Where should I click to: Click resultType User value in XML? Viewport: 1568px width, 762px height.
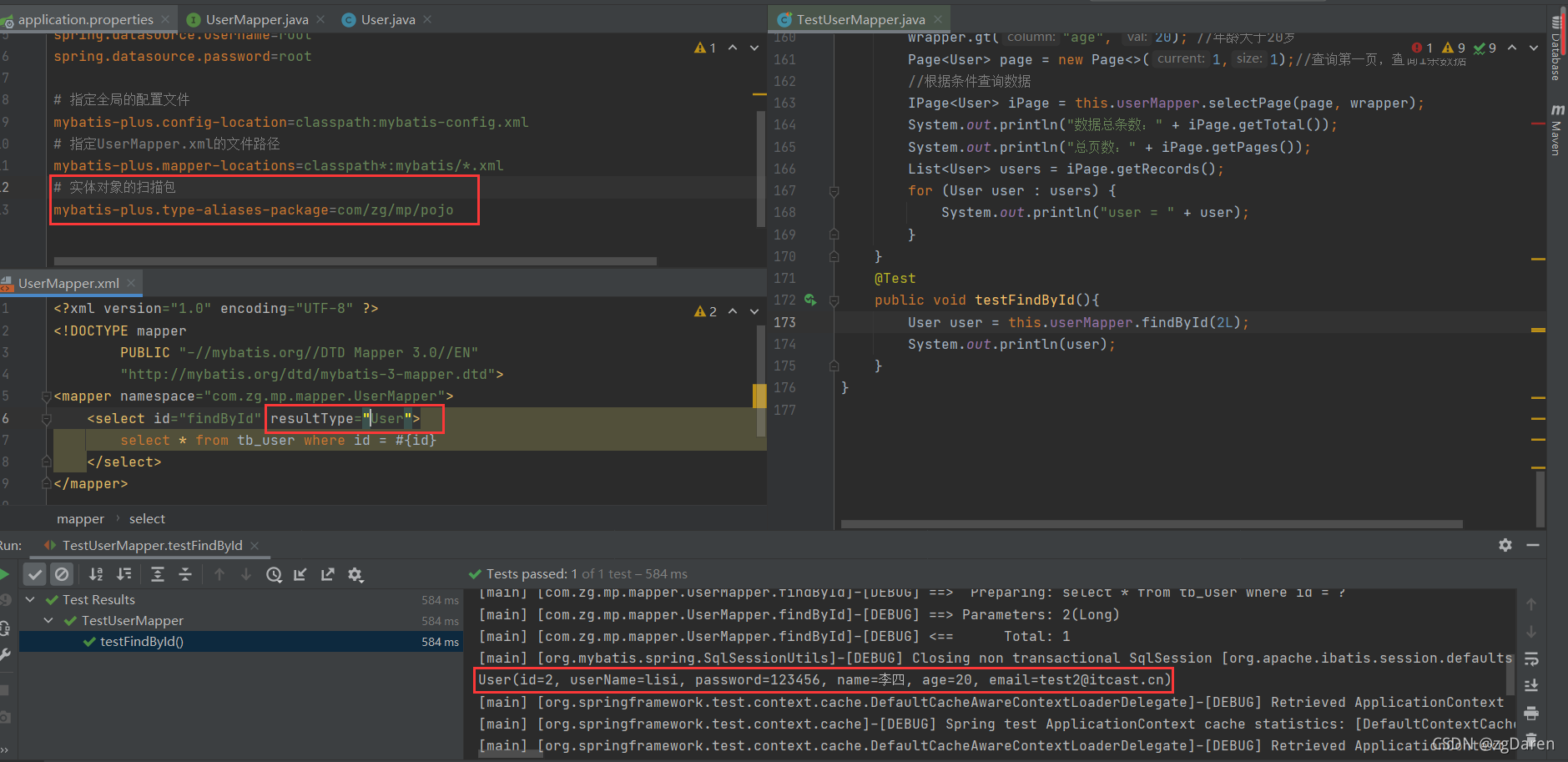point(387,419)
